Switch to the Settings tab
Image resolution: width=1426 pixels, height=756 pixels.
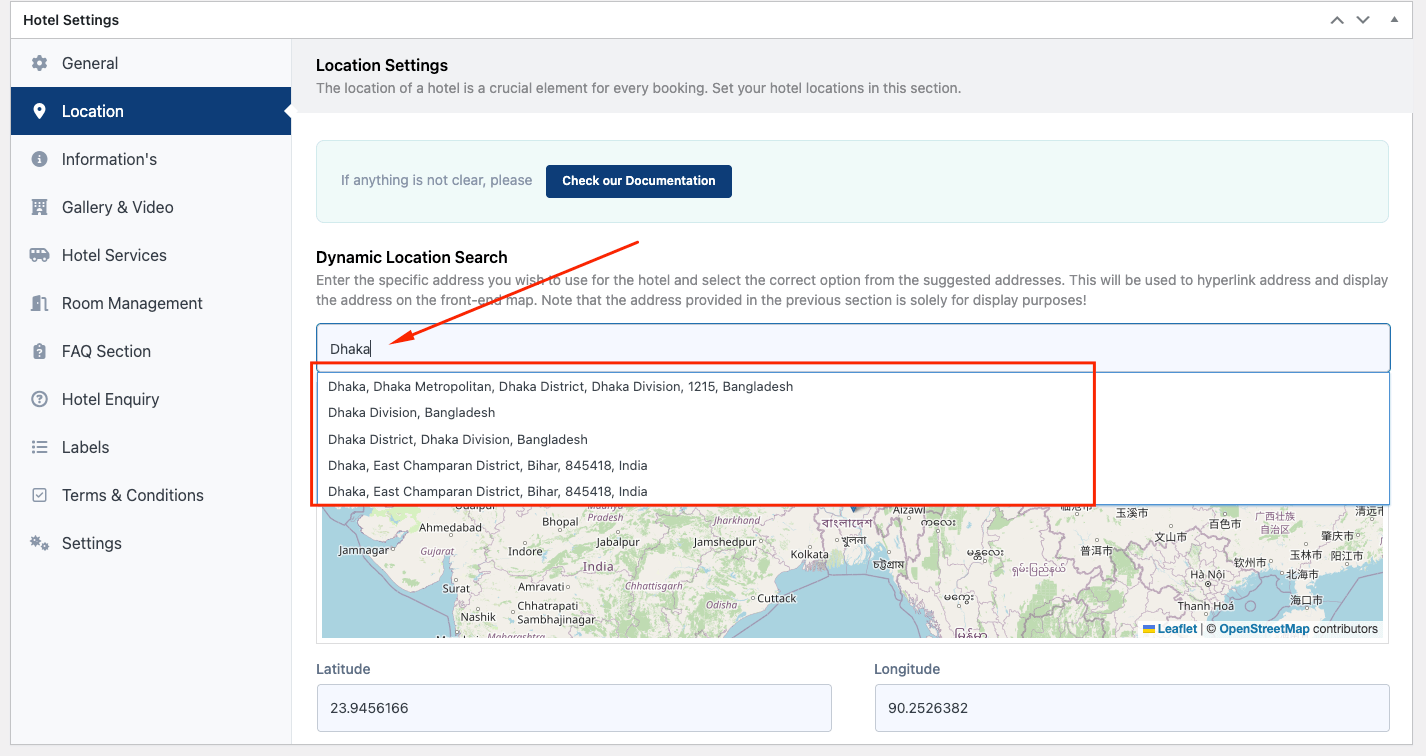(91, 543)
